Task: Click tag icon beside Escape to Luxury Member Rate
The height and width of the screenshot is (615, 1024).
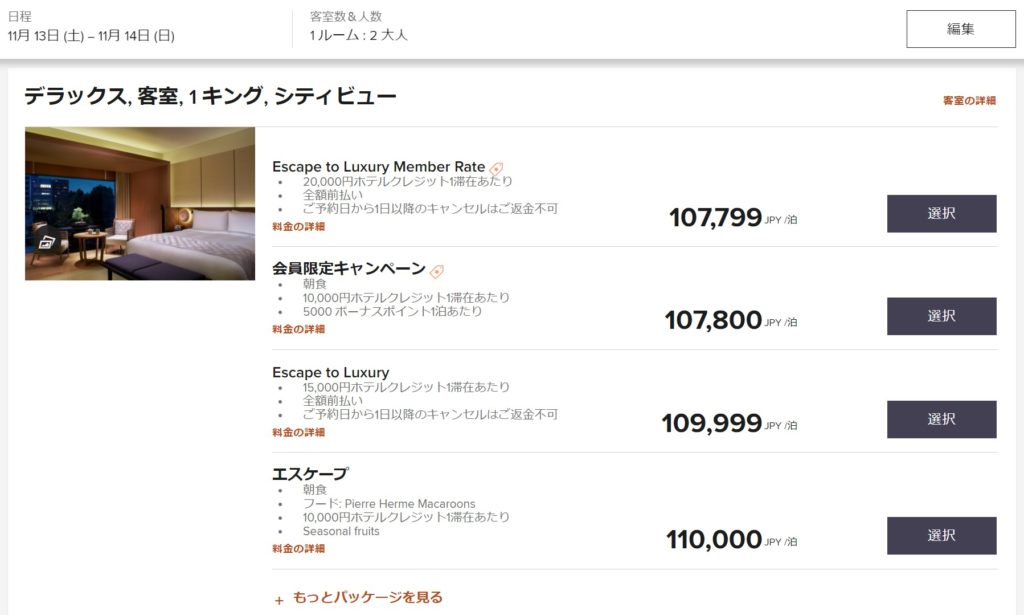Action: (497, 168)
